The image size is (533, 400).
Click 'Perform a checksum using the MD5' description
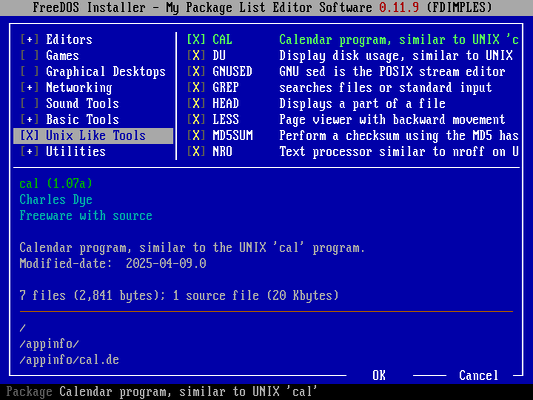tap(399, 136)
